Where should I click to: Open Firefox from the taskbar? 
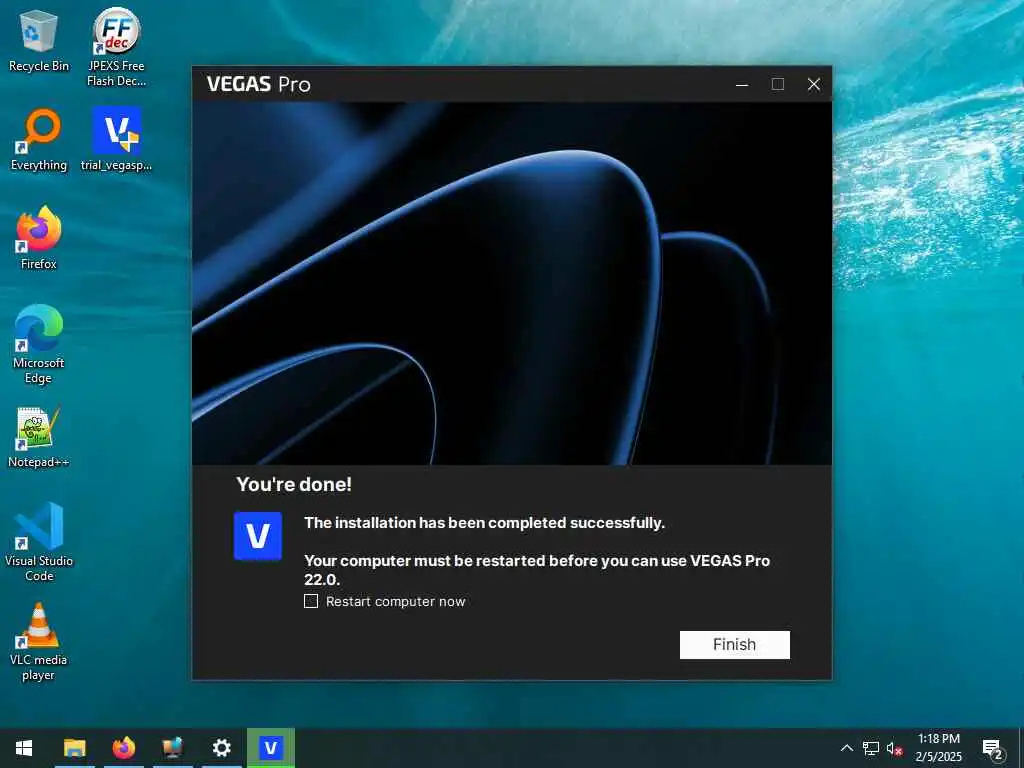point(123,748)
